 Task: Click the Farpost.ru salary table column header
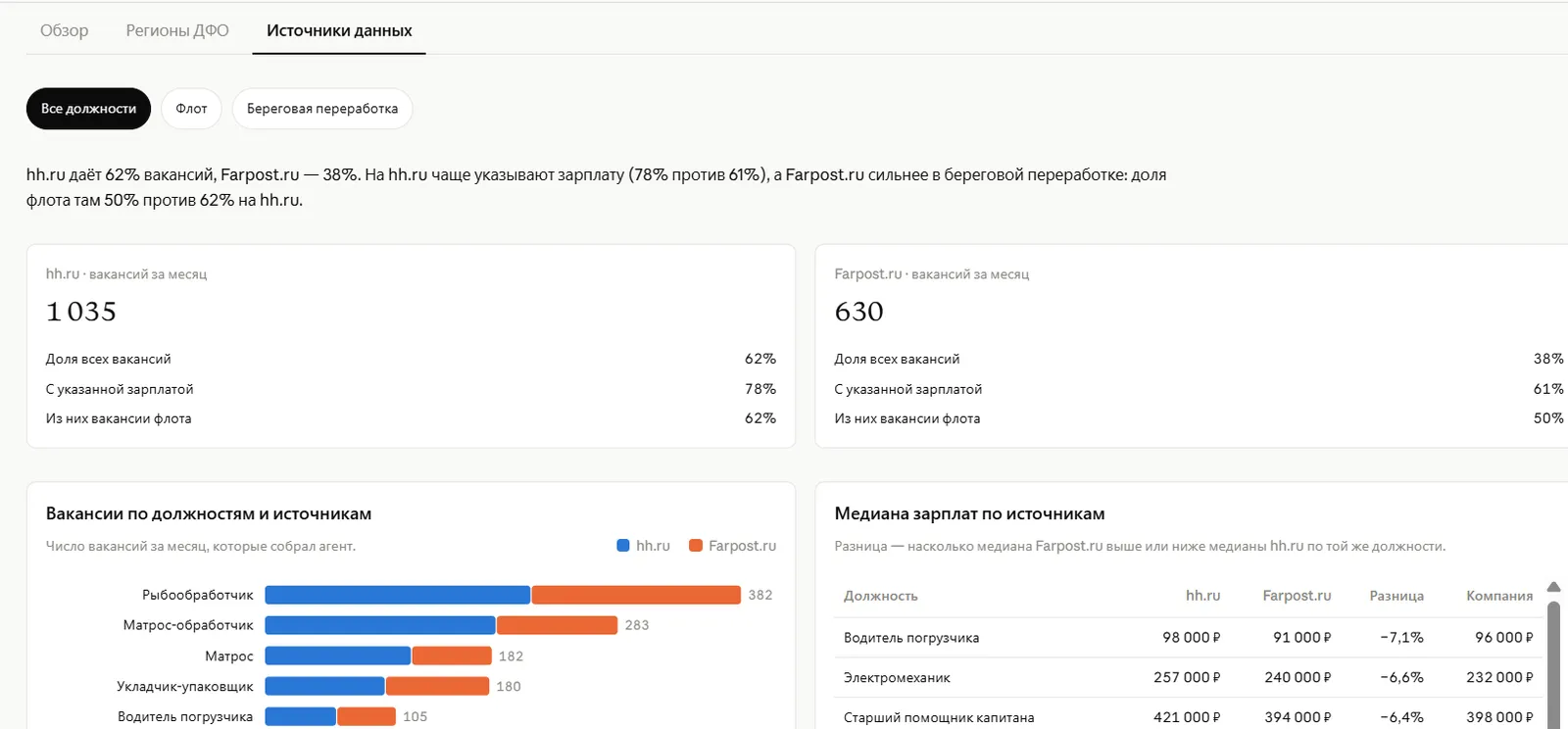[x=1297, y=596]
